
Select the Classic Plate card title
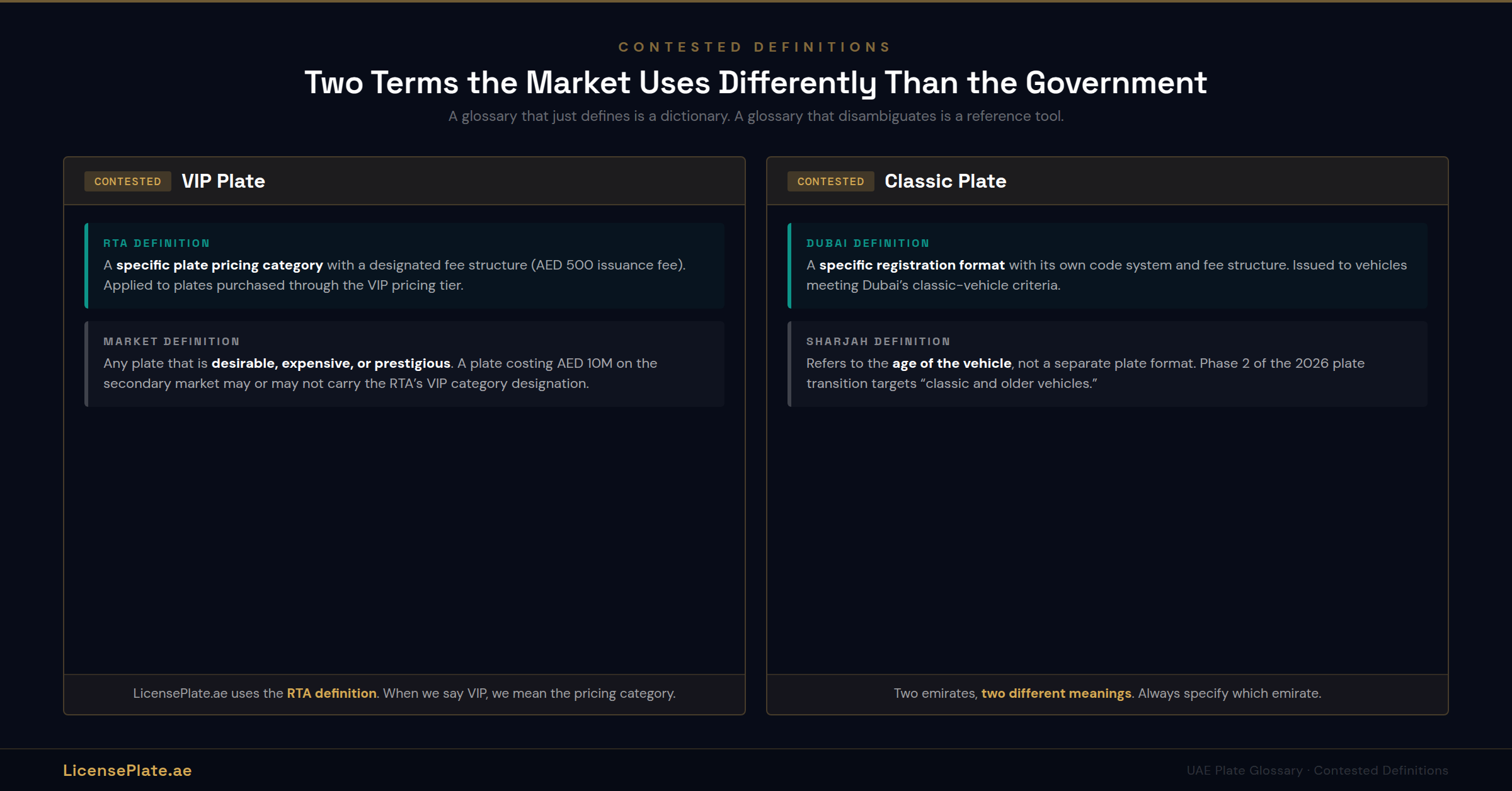coord(945,181)
